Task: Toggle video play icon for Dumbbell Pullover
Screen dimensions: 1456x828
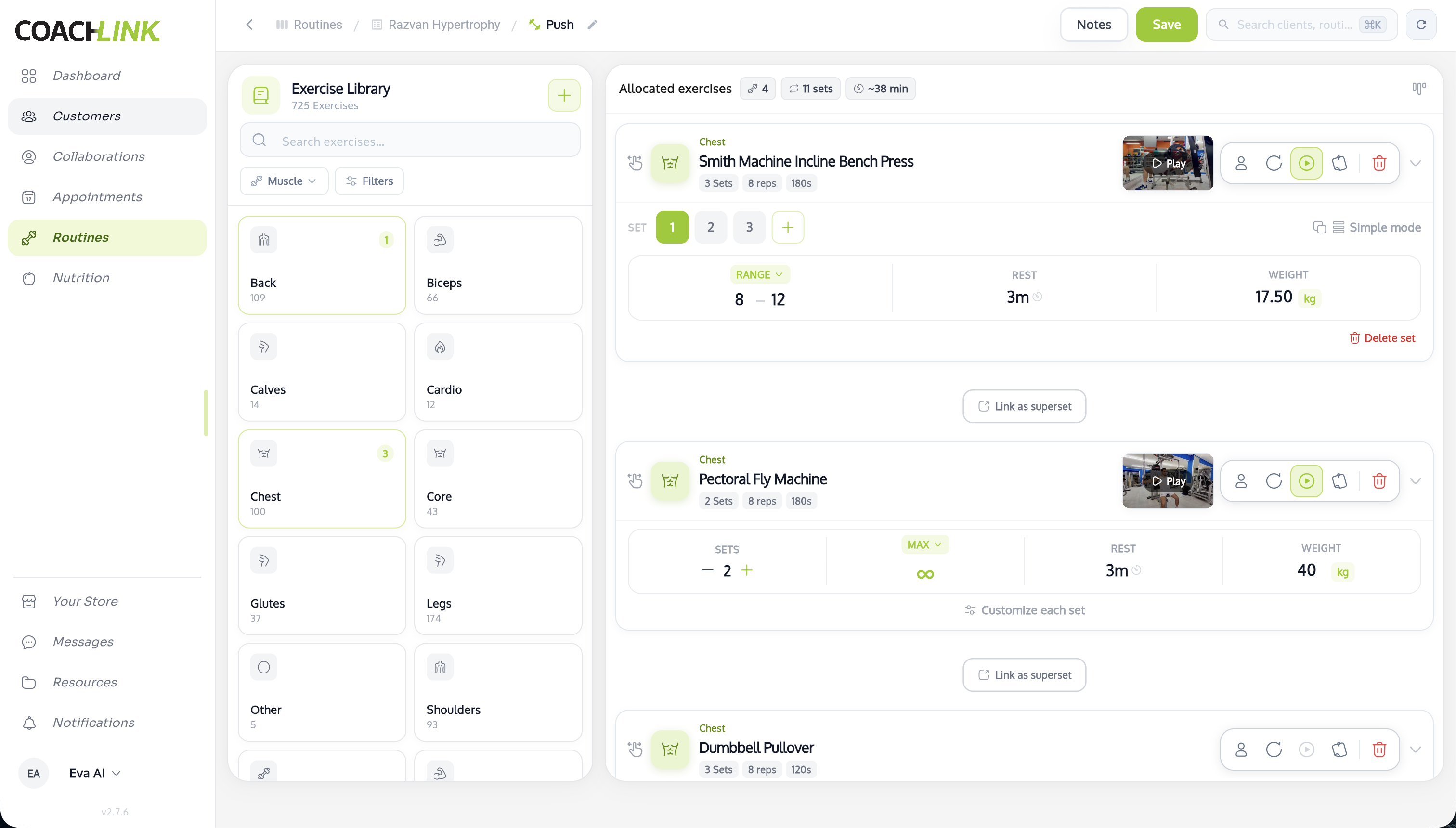Action: 1306,750
